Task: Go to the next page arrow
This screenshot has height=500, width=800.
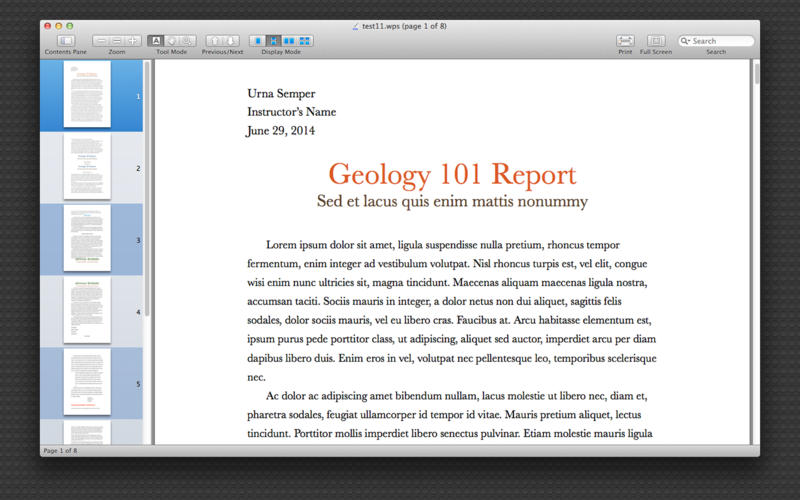Action: pyautogui.click(x=230, y=40)
